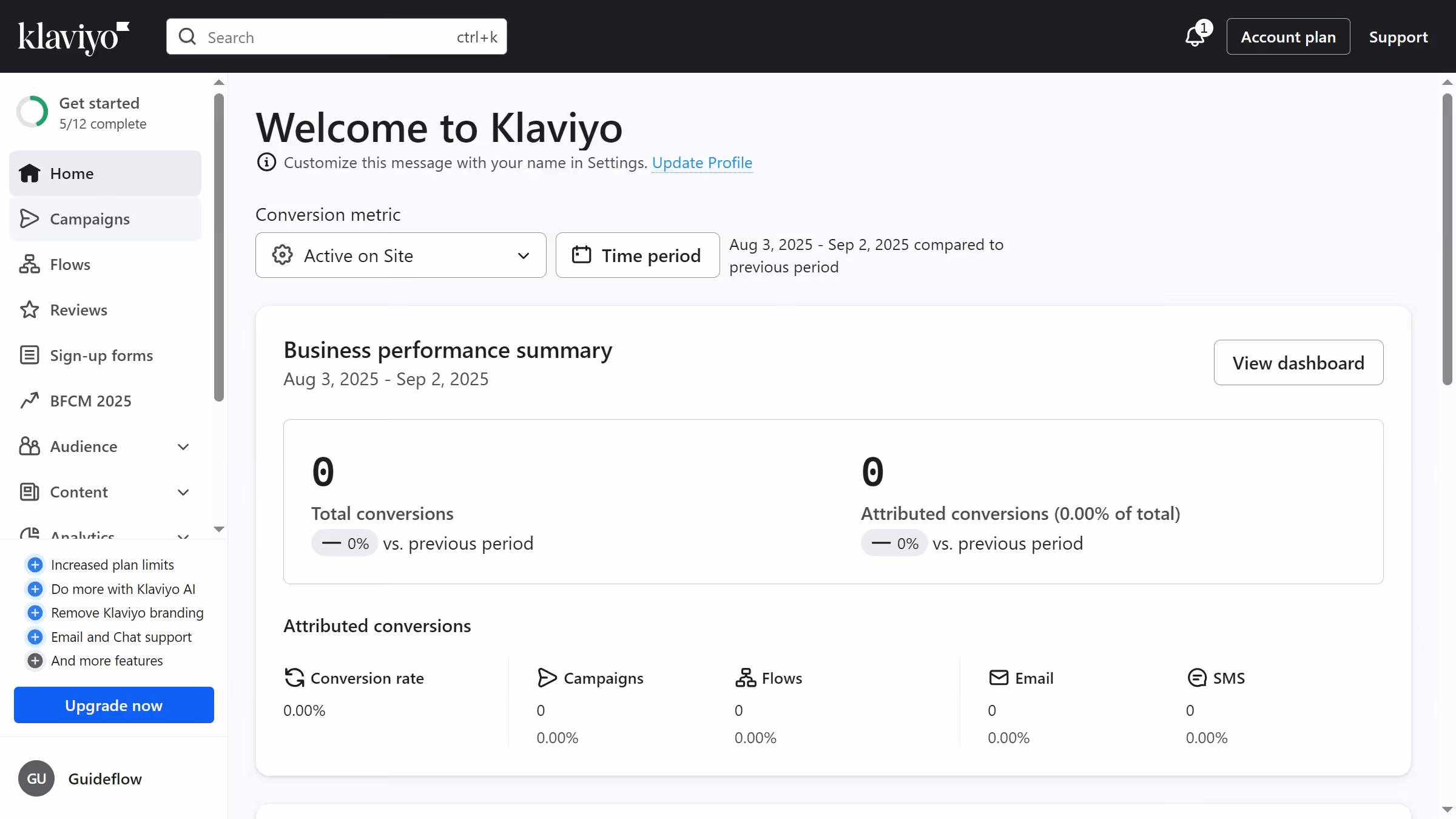
Task: Navigate to Sign-up forms
Action: click(x=101, y=355)
